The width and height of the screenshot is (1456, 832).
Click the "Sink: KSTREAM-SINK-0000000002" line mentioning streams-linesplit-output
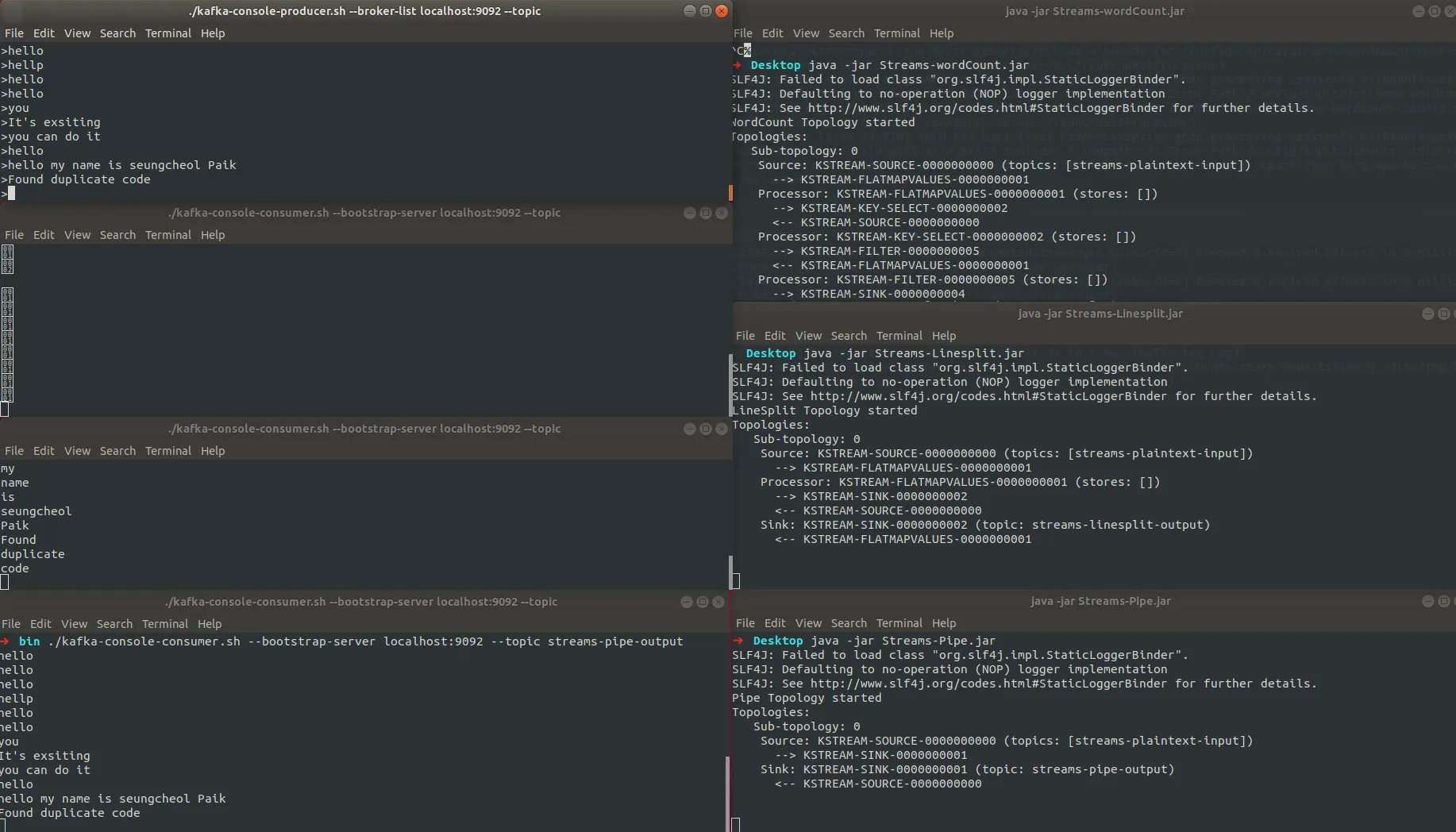point(985,525)
